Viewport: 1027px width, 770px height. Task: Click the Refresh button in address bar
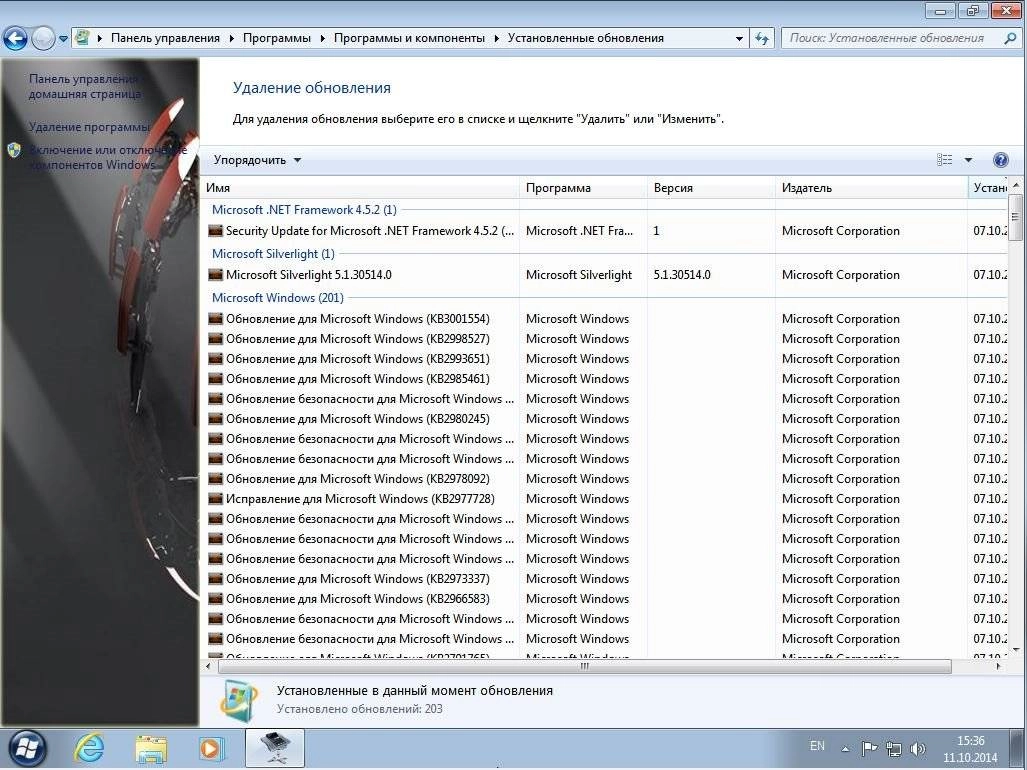[x=762, y=39]
